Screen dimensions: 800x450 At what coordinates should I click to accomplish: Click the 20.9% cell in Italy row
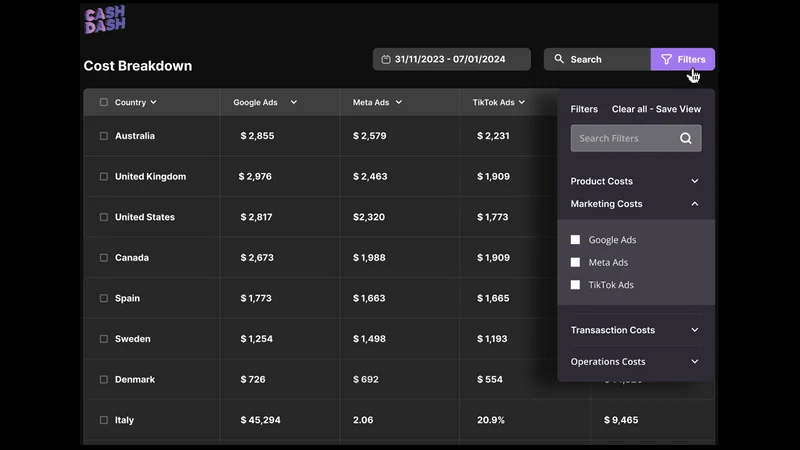491,420
